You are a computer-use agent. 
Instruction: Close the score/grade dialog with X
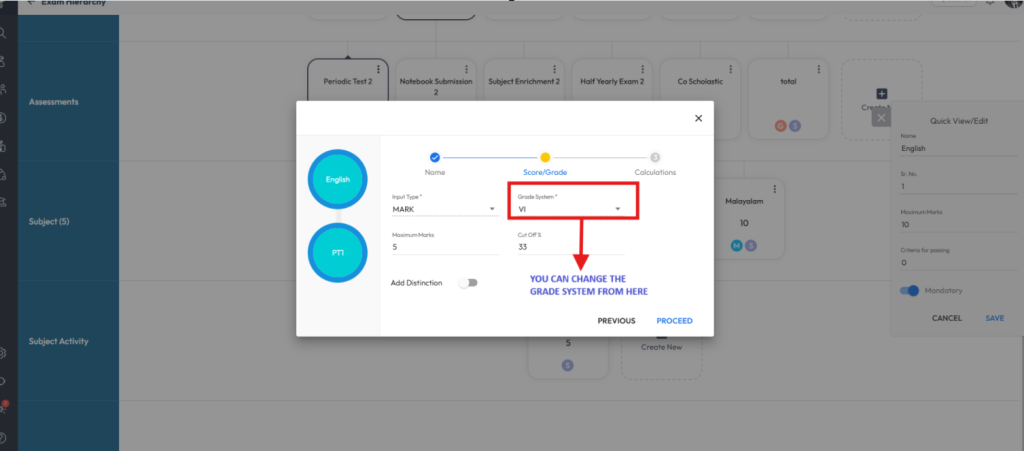coord(698,118)
